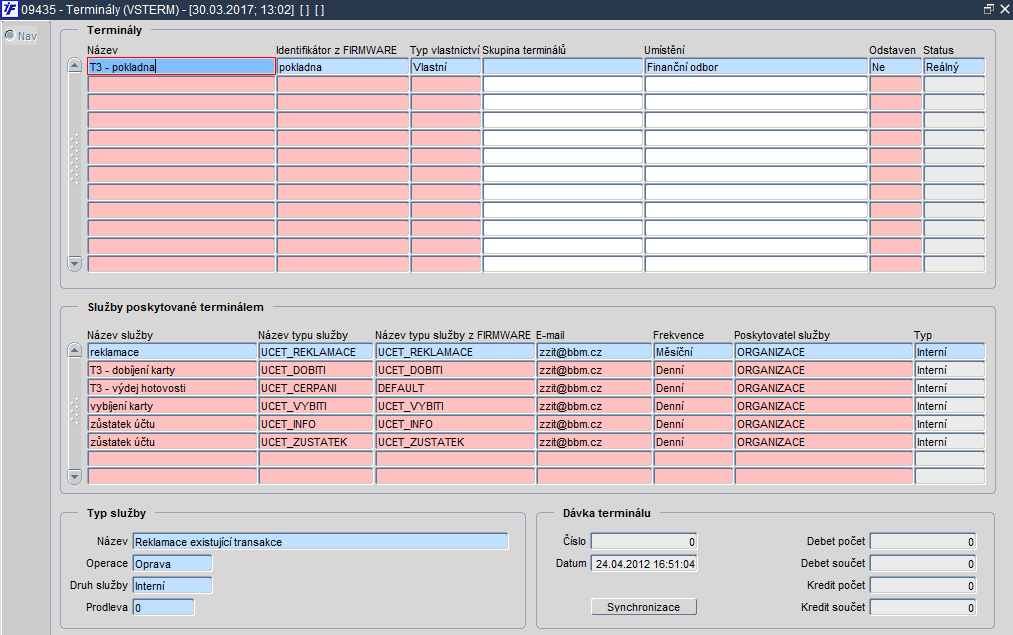Click Identifikátor field 'pokladna'

pyautogui.click(x=343, y=67)
